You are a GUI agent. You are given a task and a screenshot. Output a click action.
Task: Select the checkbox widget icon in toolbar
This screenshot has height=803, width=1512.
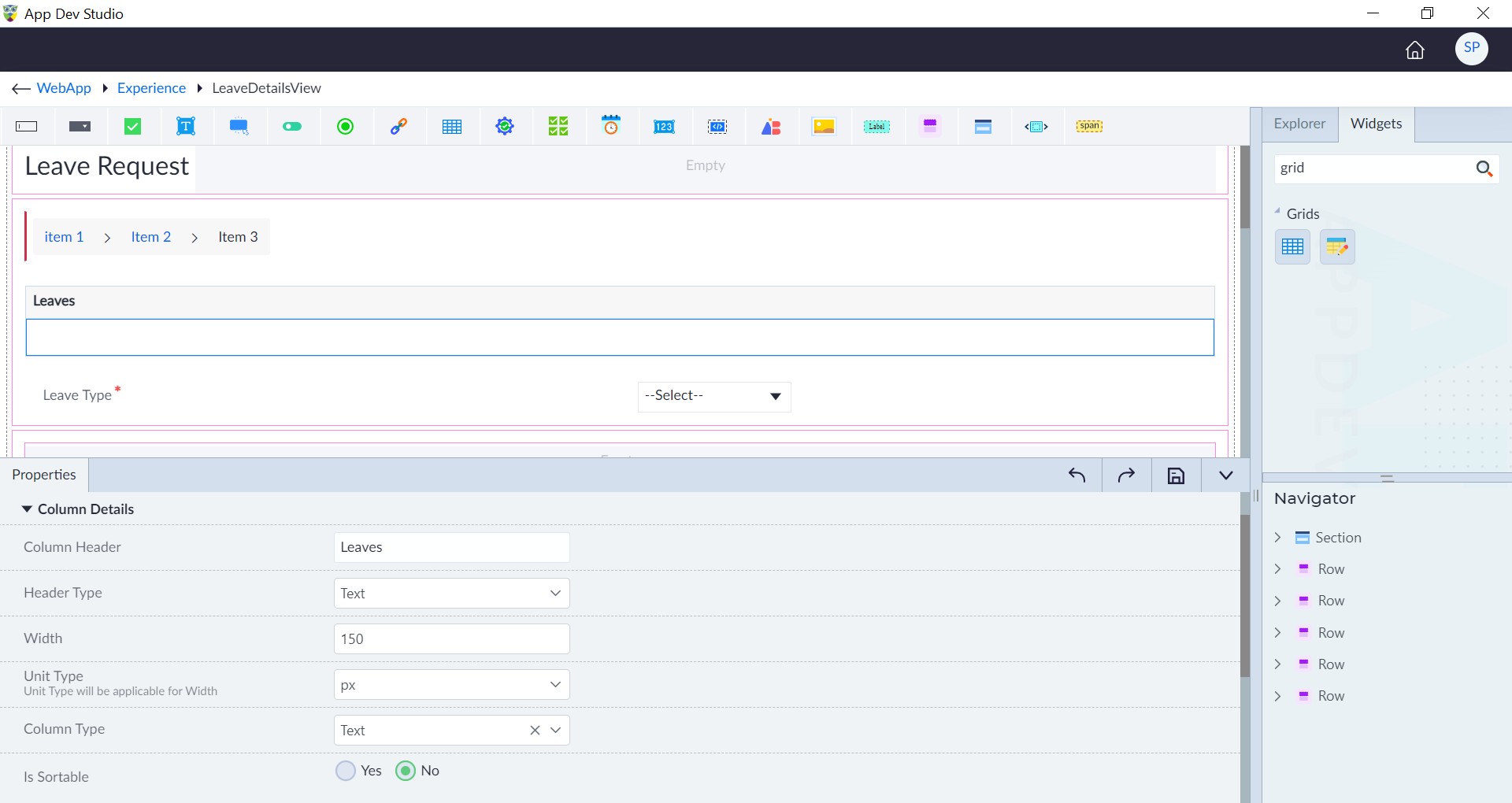(x=133, y=126)
